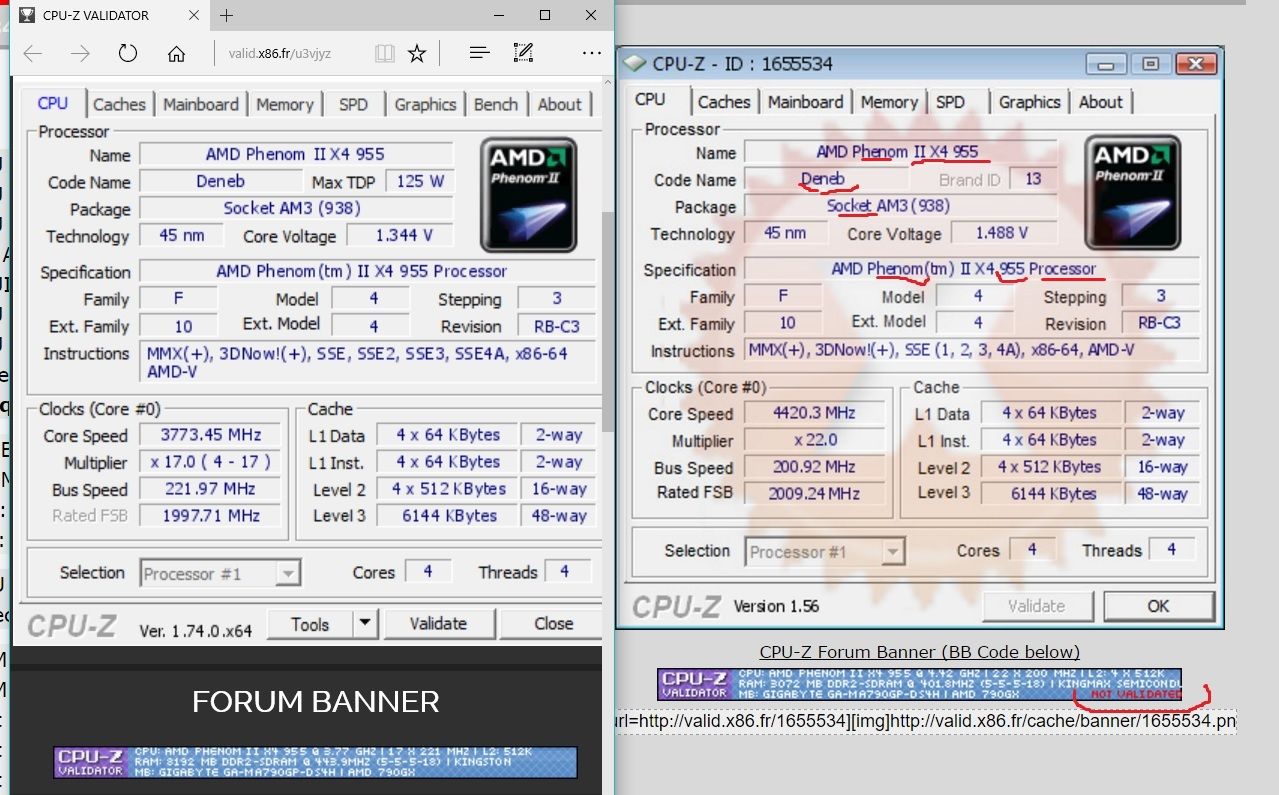Click the left page vertical scrollbar

pyautogui.click(x=606, y=320)
